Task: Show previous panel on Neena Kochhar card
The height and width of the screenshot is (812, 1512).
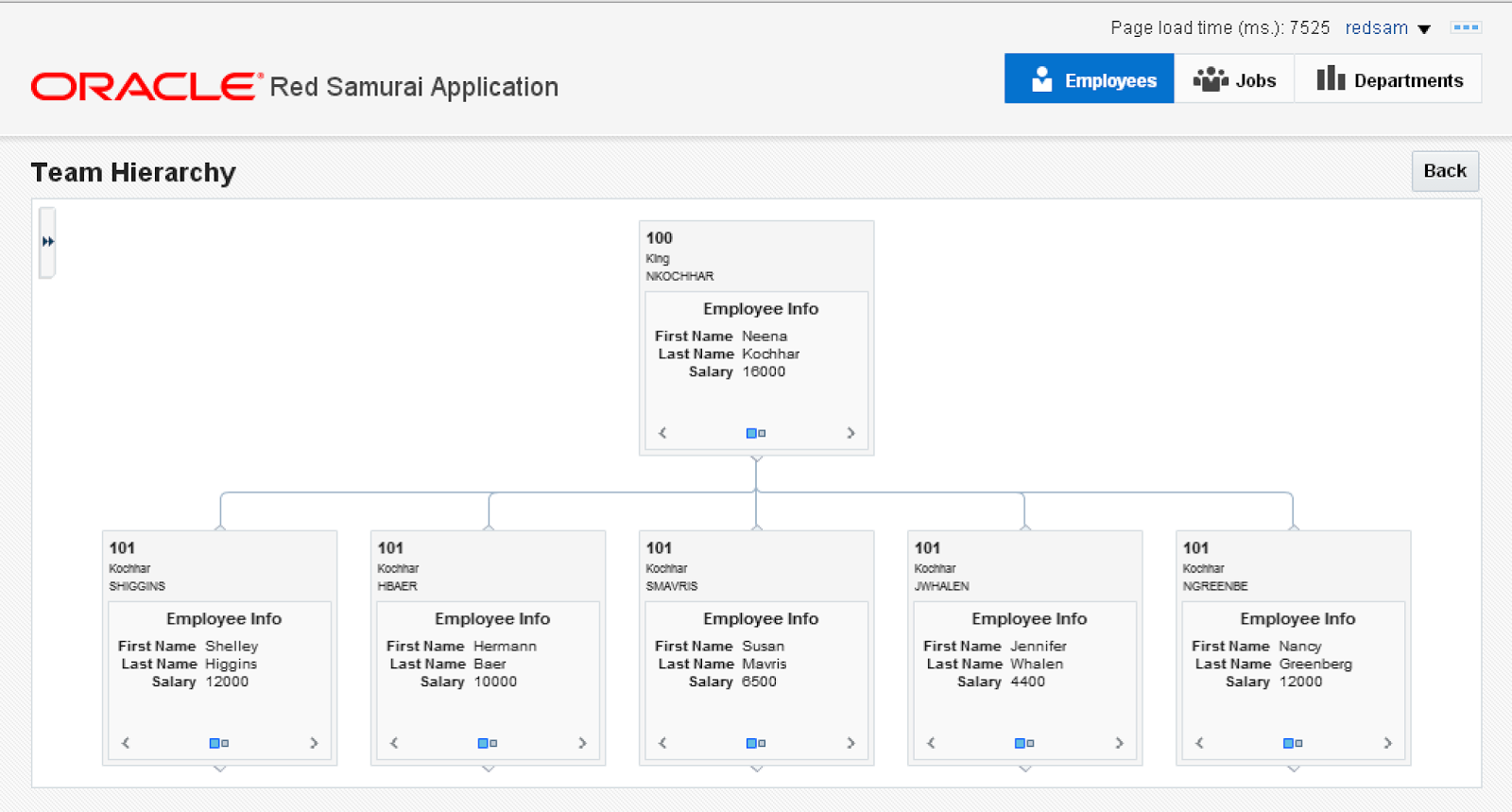Action: pos(662,433)
